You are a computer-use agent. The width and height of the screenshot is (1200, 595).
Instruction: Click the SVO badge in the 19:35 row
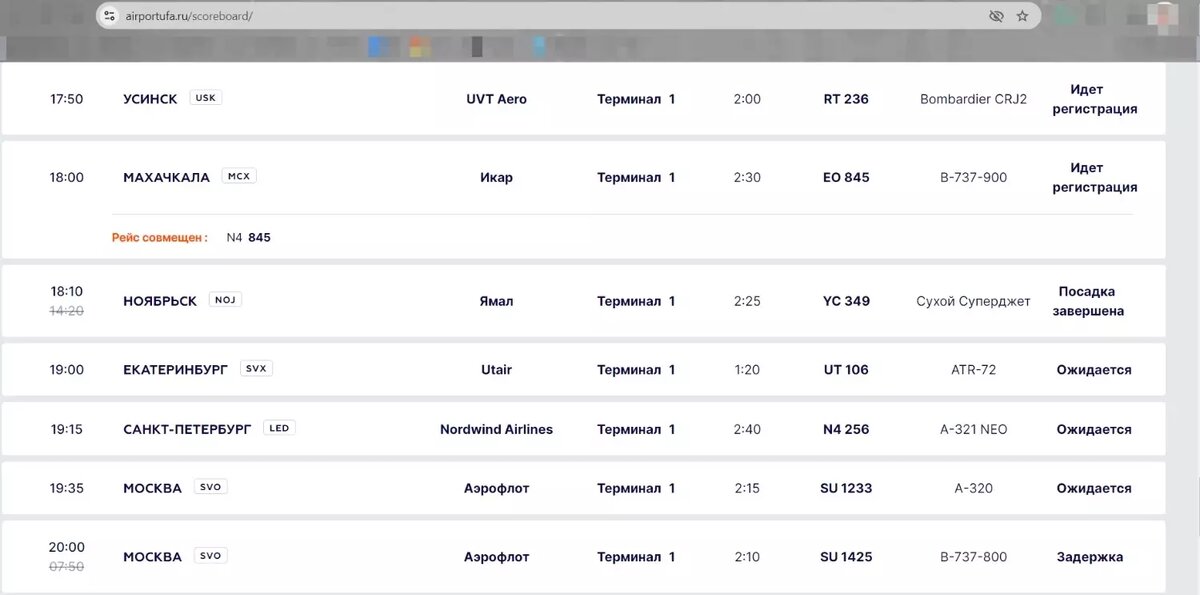pyautogui.click(x=210, y=487)
